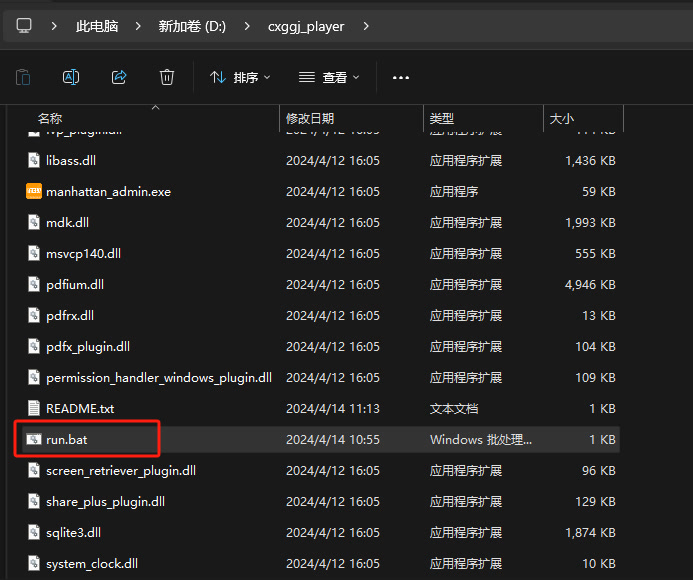Select the file name libass.dll
The height and width of the screenshot is (580, 693).
[x=71, y=160]
